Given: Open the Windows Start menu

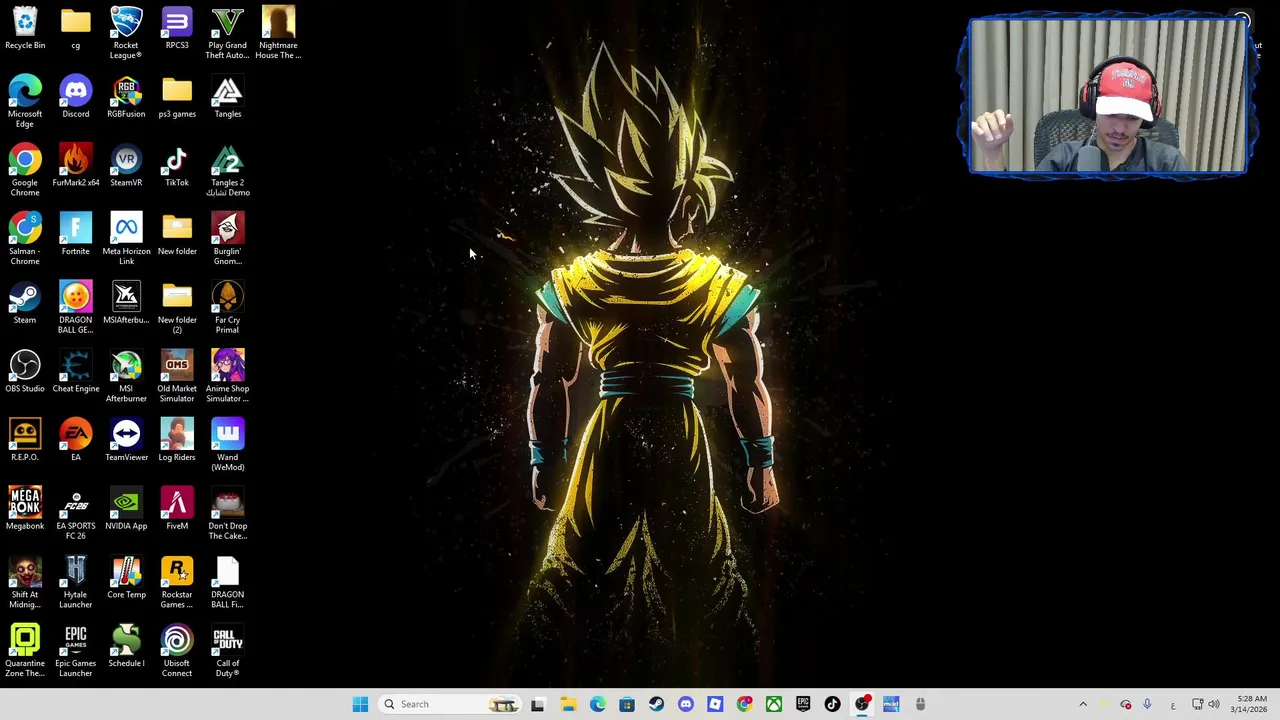Looking at the screenshot, I should [x=360, y=704].
